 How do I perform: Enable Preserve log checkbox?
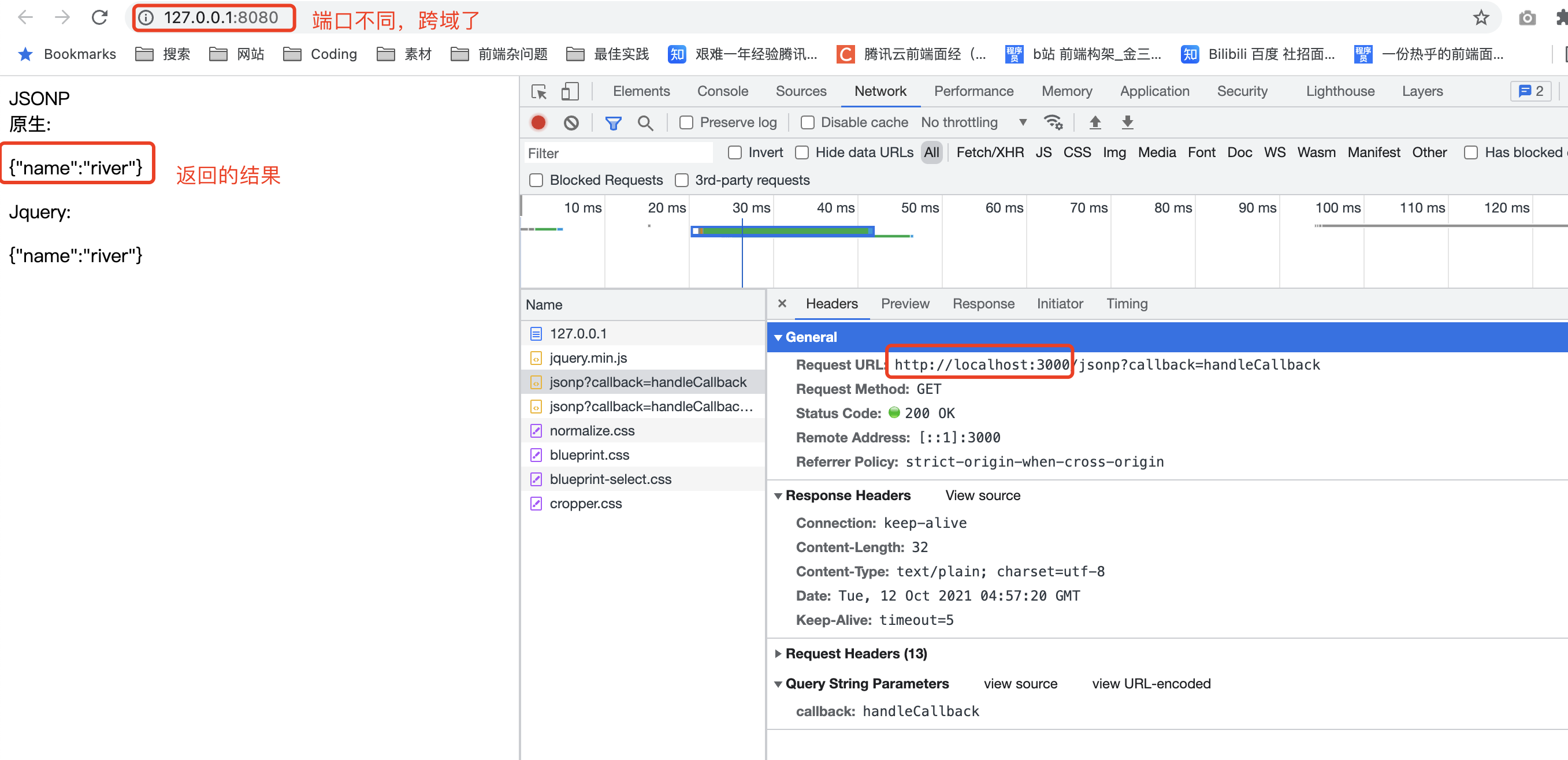tap(686, 122)
